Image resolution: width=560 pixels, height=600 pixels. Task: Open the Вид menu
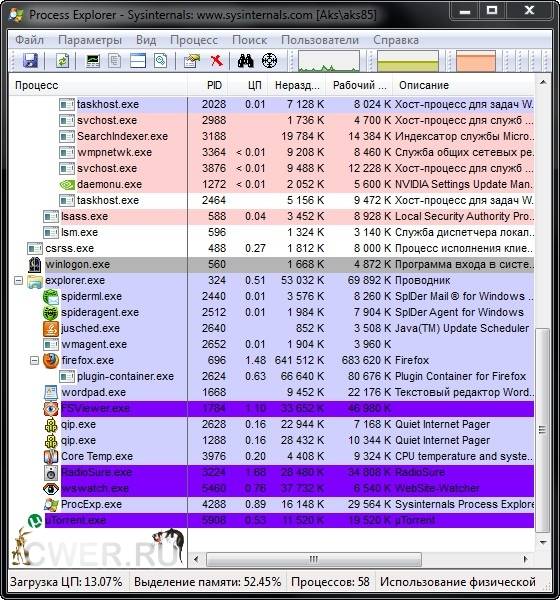(146, 40)
